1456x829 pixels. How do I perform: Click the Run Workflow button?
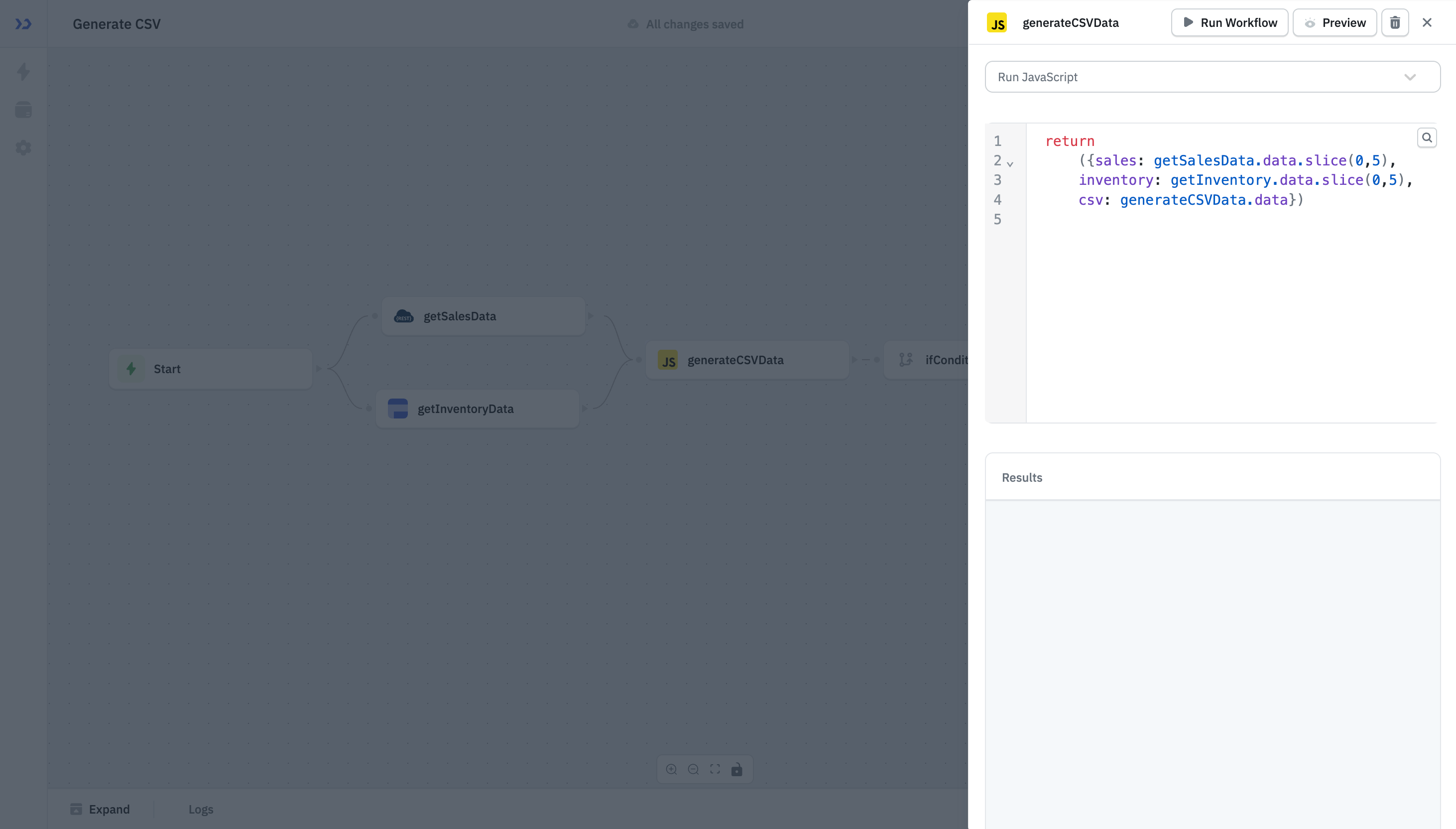coord(1229,22)
